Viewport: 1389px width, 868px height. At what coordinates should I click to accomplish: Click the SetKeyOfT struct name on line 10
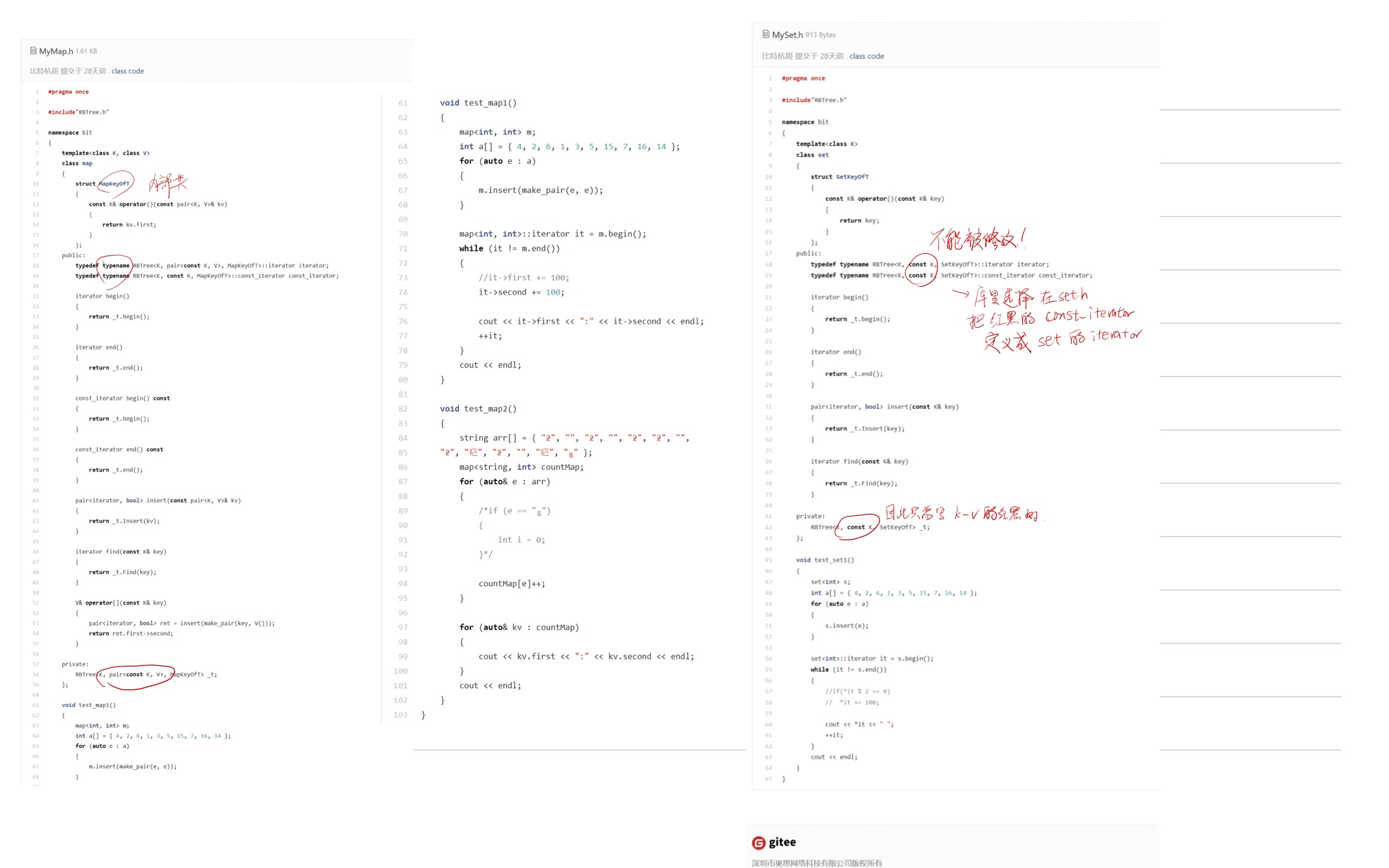pos(852,176)
